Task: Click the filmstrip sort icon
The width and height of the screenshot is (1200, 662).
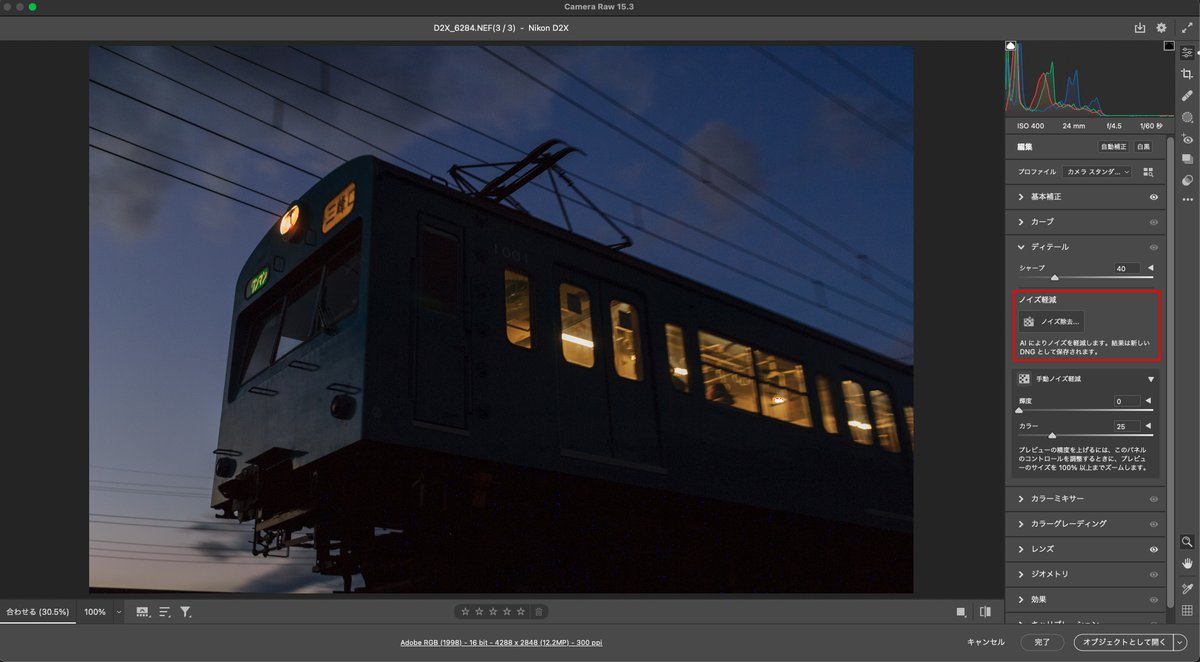Action: click(x=164, y=611)
